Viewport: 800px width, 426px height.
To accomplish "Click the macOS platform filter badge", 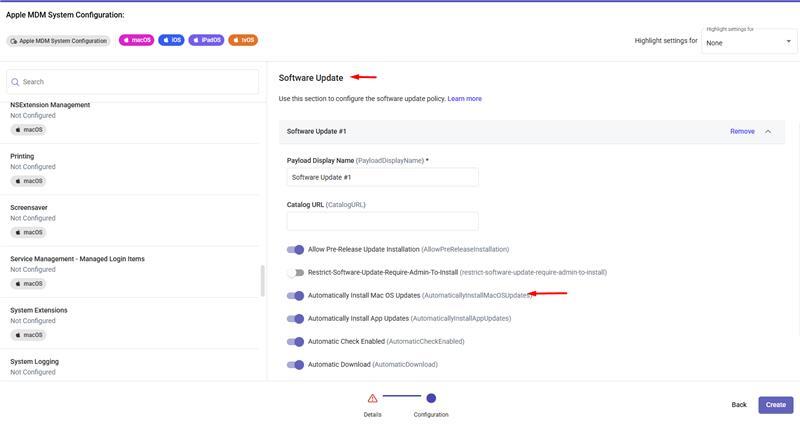I will pos(136,40).
